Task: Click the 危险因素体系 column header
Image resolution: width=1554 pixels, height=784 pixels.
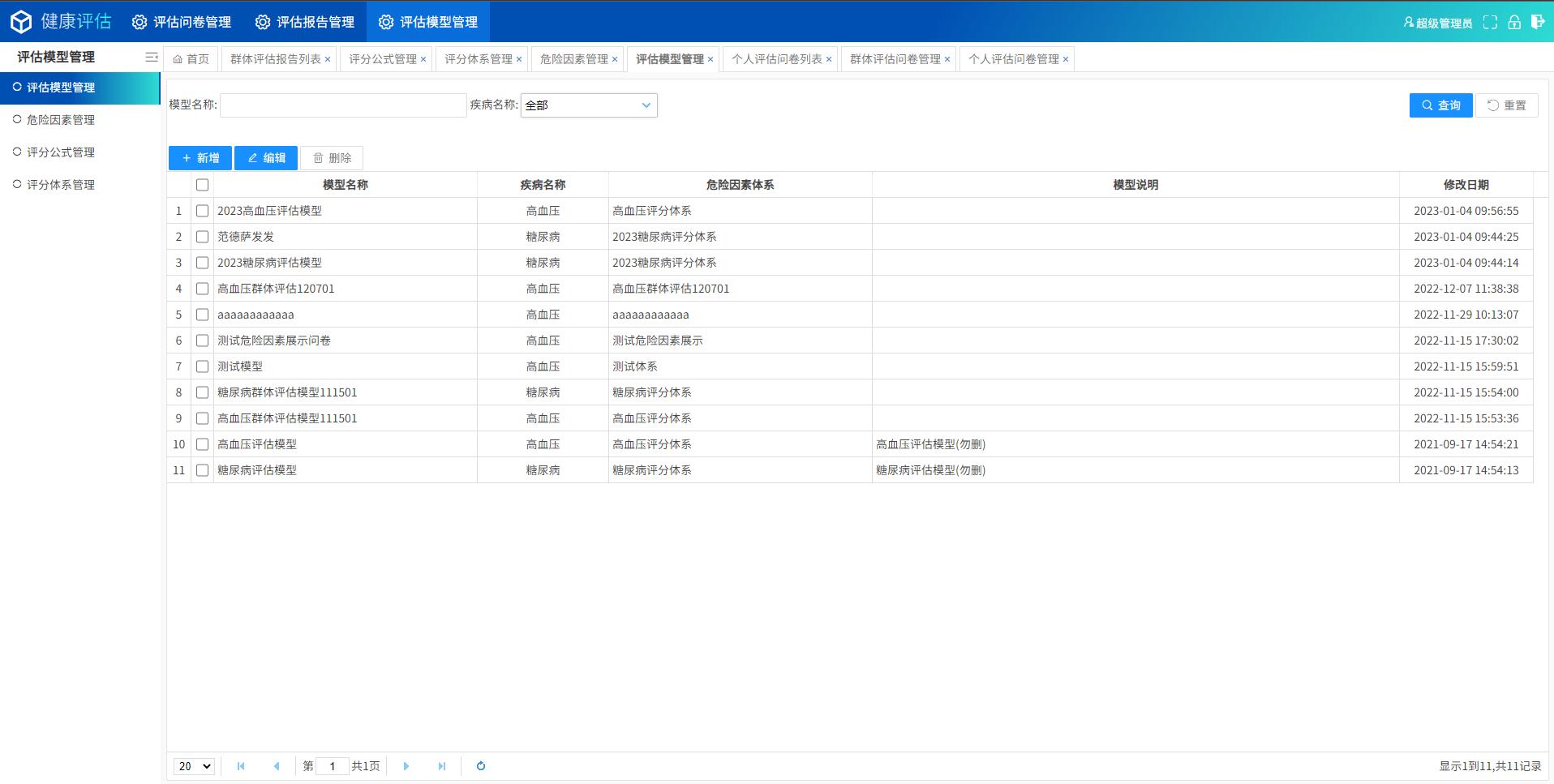Action: 741,185
